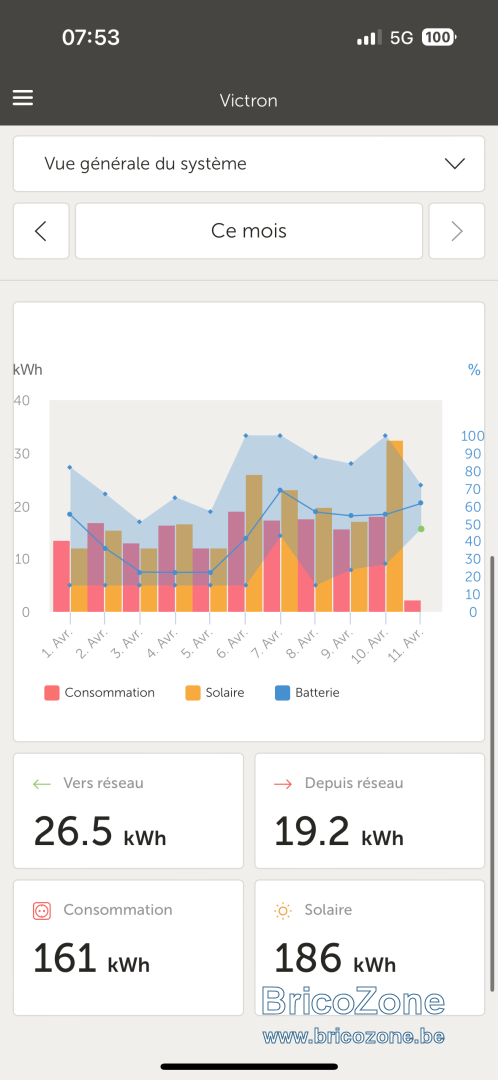498x1080 pixels.
Task: Go to the previous period arrow
Action: point(41,231)
